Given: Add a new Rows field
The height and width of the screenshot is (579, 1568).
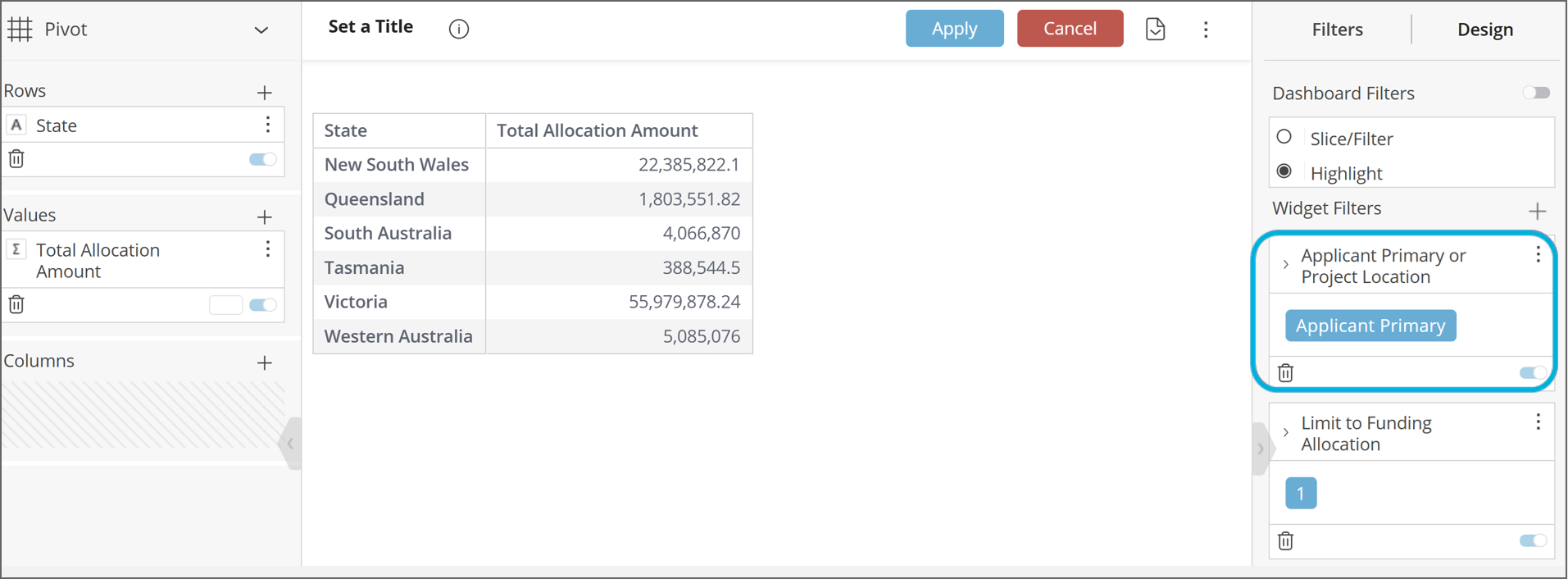Looking at the screenshot, I should pos(264,93).
